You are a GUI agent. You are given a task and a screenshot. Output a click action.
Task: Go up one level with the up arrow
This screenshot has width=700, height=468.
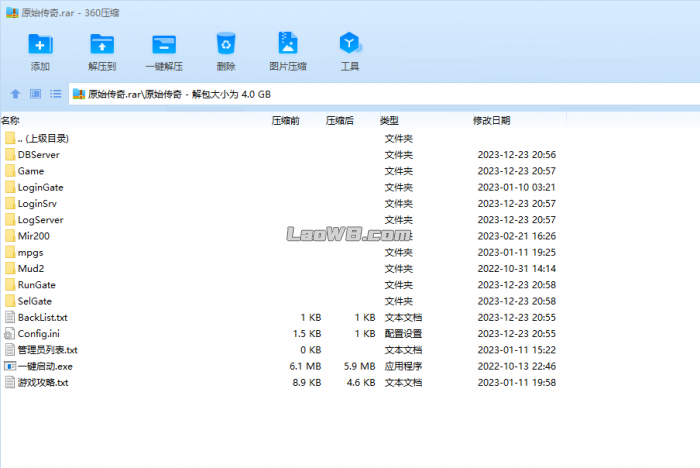pos(15,94)
